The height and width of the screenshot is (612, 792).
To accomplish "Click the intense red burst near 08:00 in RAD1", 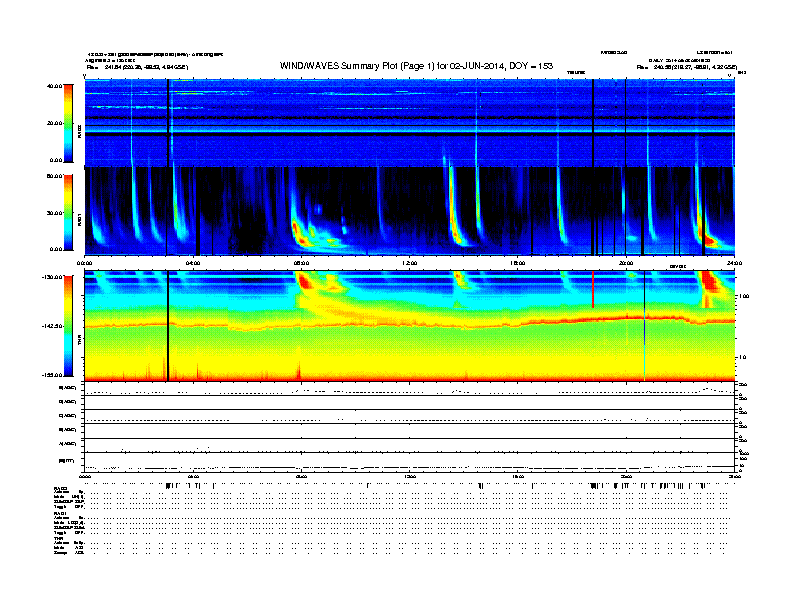I will click(x=299, y=235).
